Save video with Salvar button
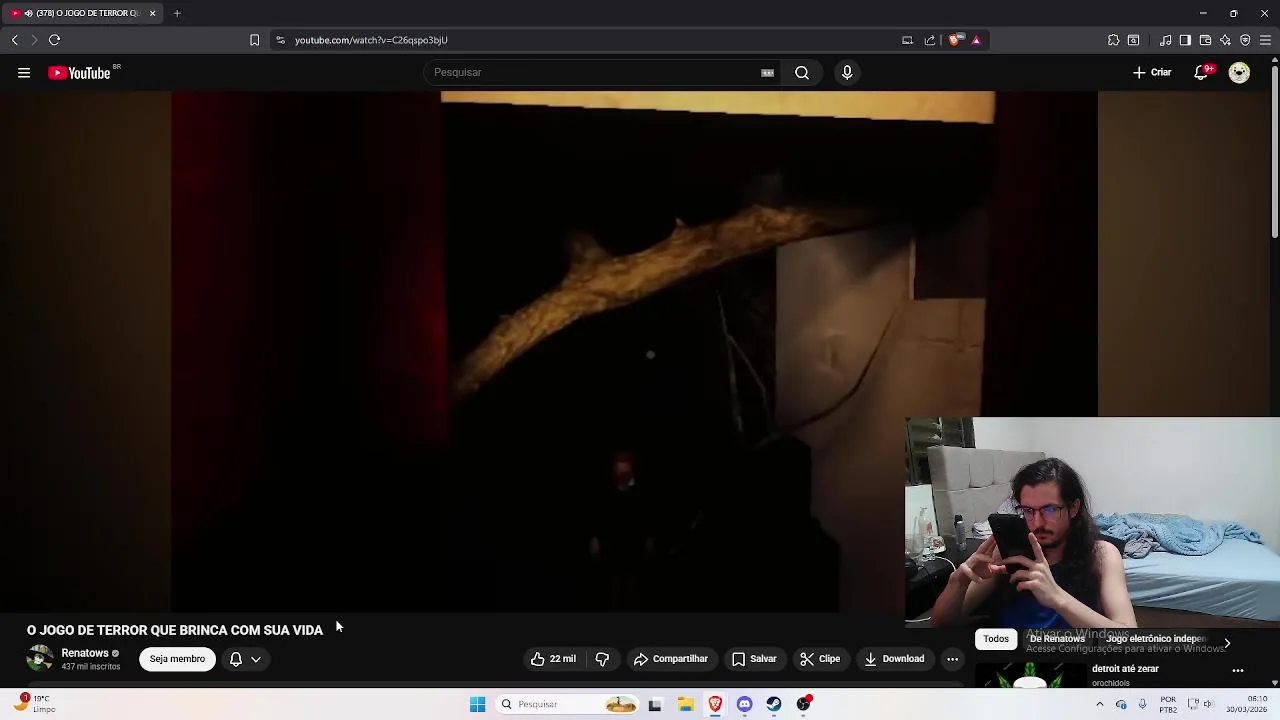This screenshot has height=720, width=1280. [754, 659]
